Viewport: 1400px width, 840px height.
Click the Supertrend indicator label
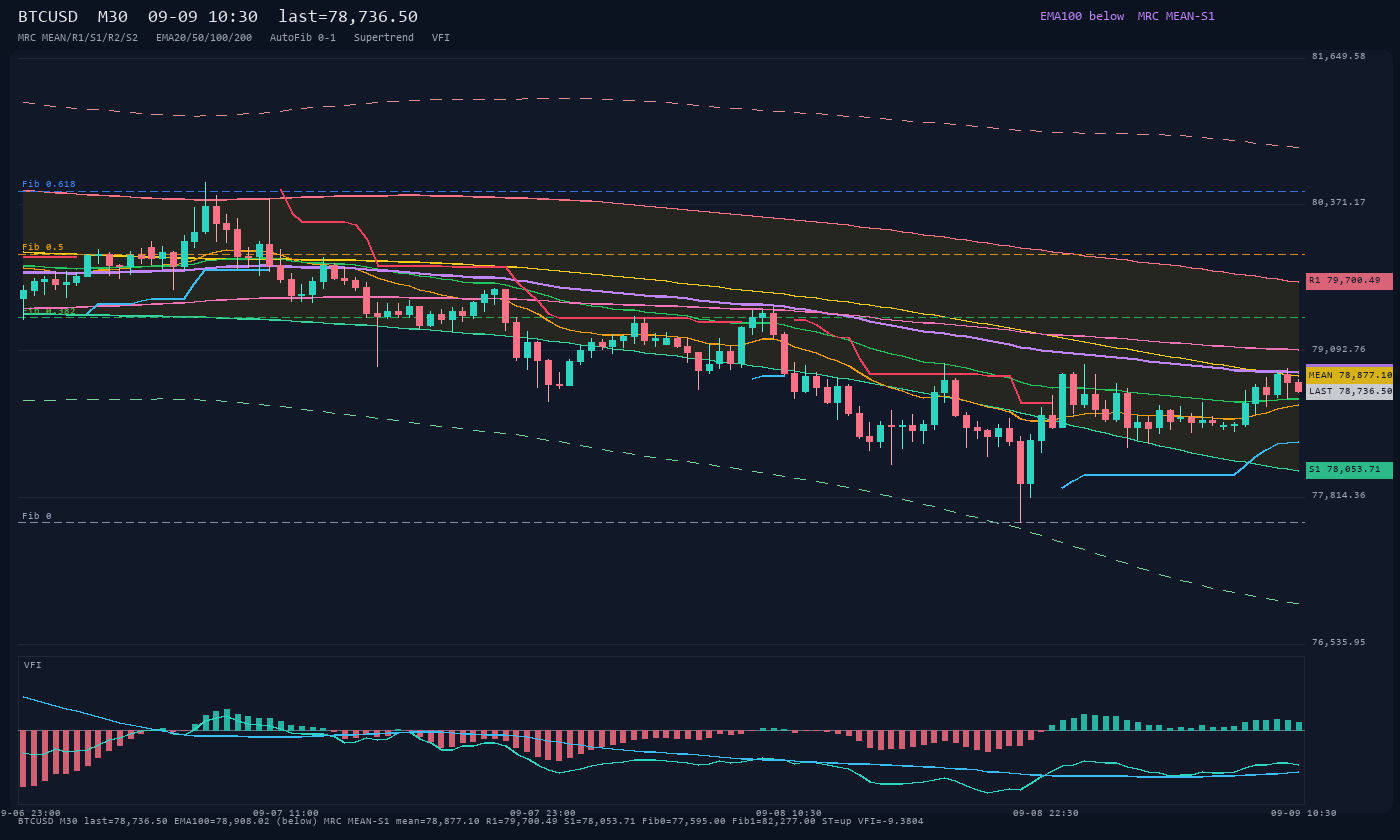pos(384,38)
